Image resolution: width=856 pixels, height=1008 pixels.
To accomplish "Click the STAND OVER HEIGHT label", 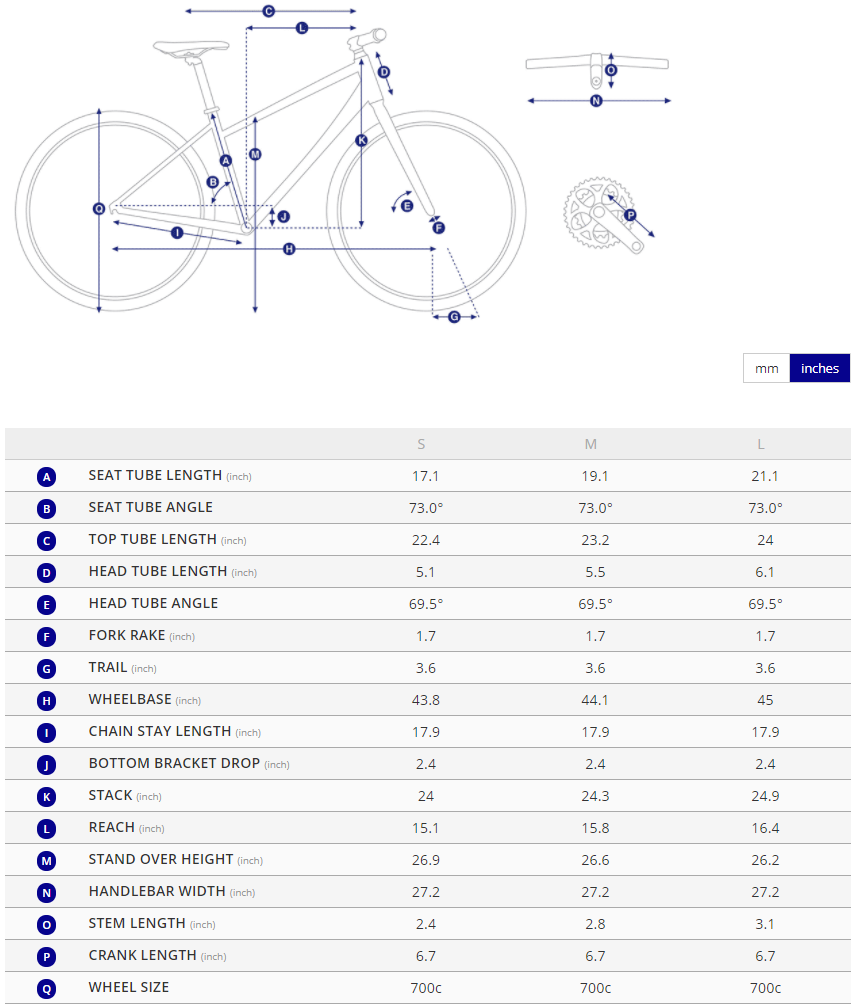I will [x=161, y=859].
